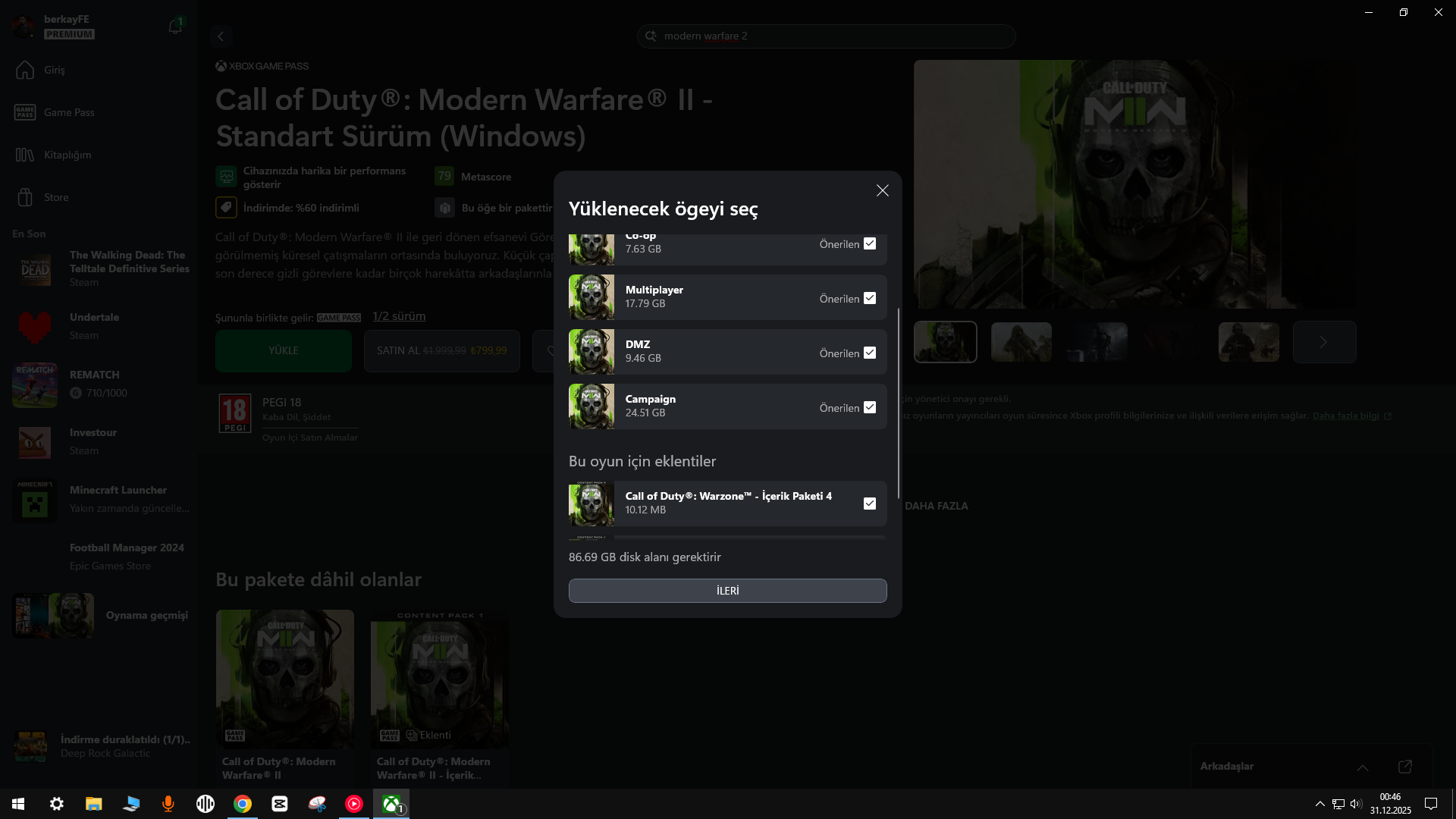The height and width of the screenshot is (819, 1456).
Task: Open Google Chrome from the taskbar
Action: (243, 804)
